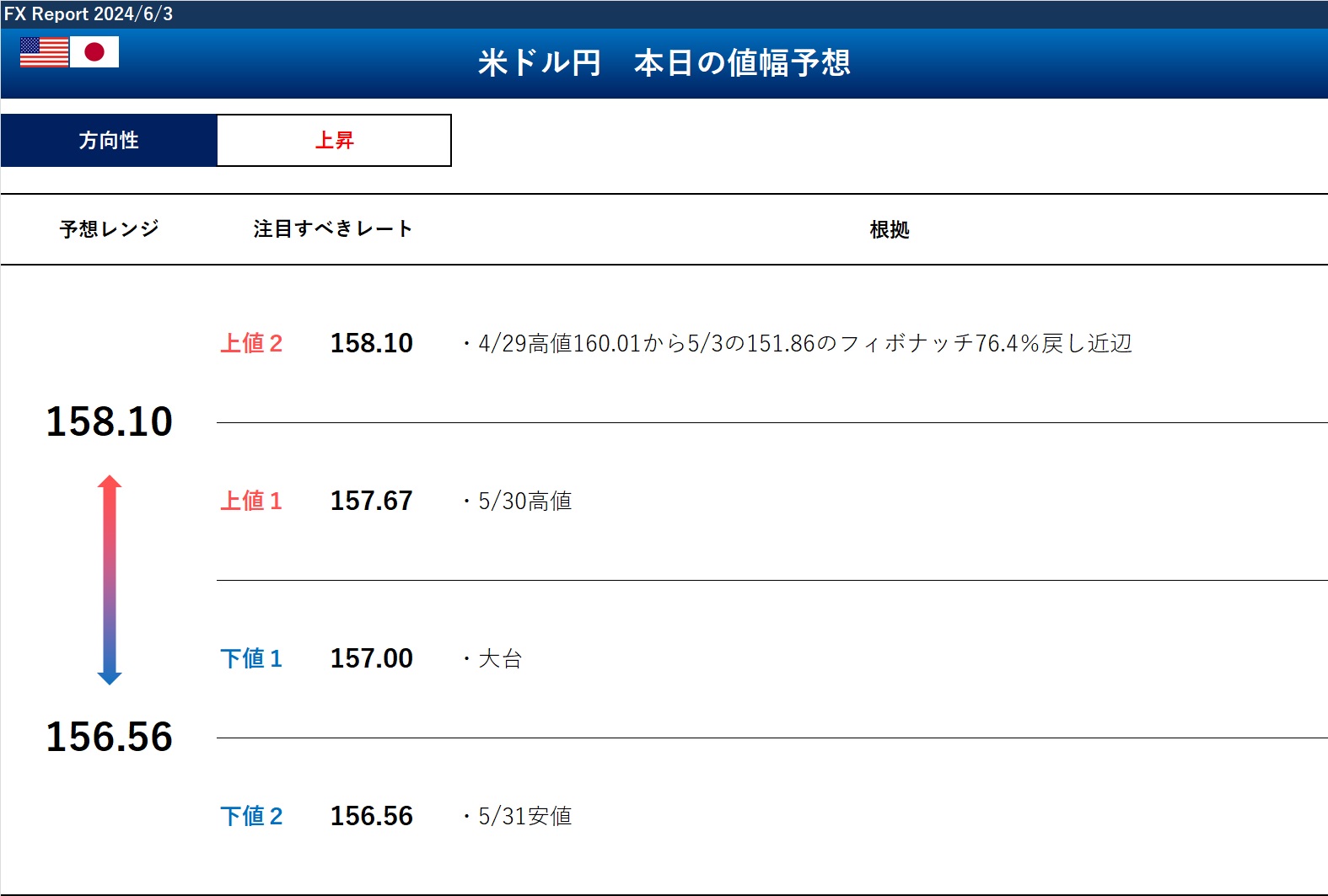Select the 上値１ label
This screenshot has width=1328, height=896.
[x=251, y=502]
